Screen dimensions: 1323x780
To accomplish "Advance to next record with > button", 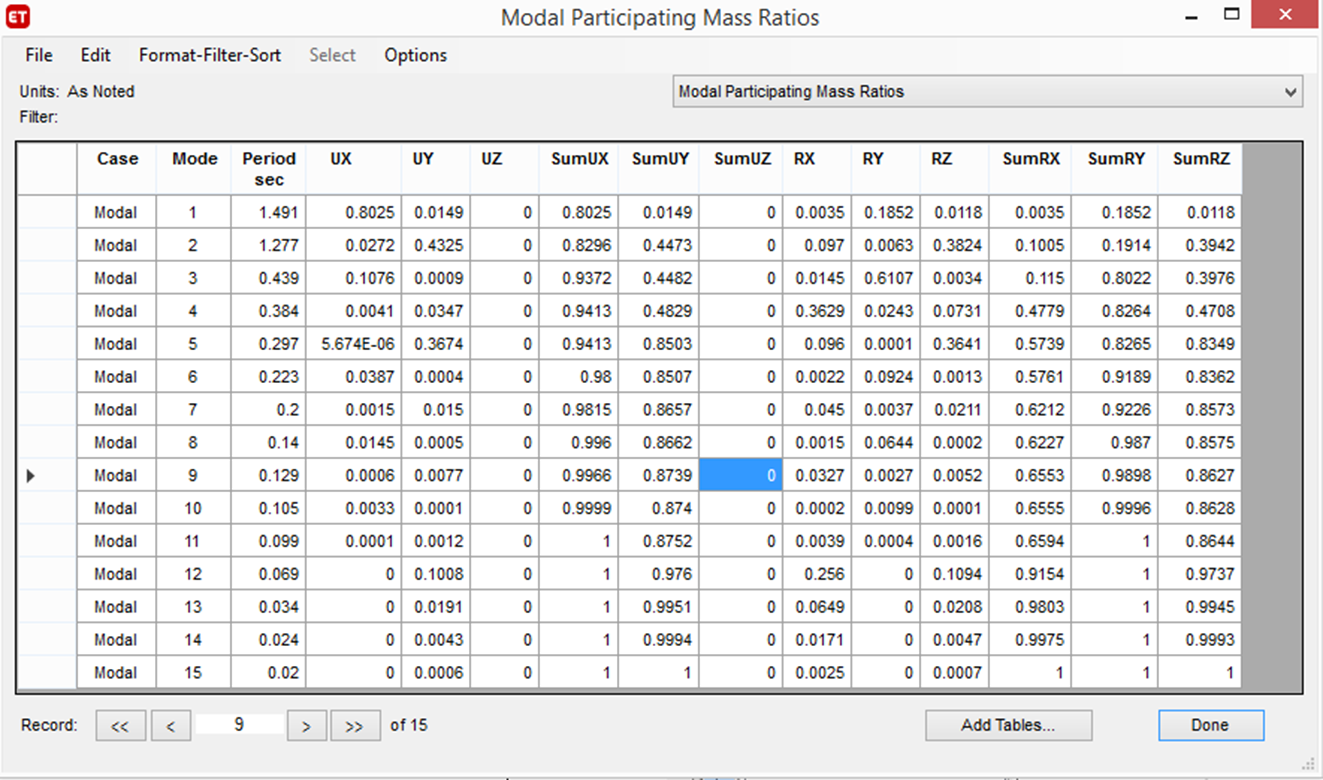I will click(x=306, y=726).
